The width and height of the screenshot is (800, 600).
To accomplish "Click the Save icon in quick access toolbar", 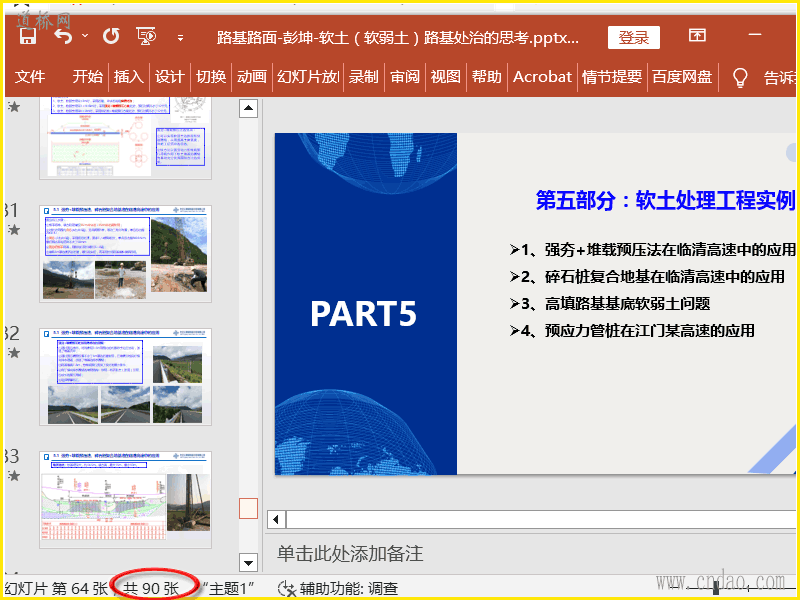I will pos(28,37).
